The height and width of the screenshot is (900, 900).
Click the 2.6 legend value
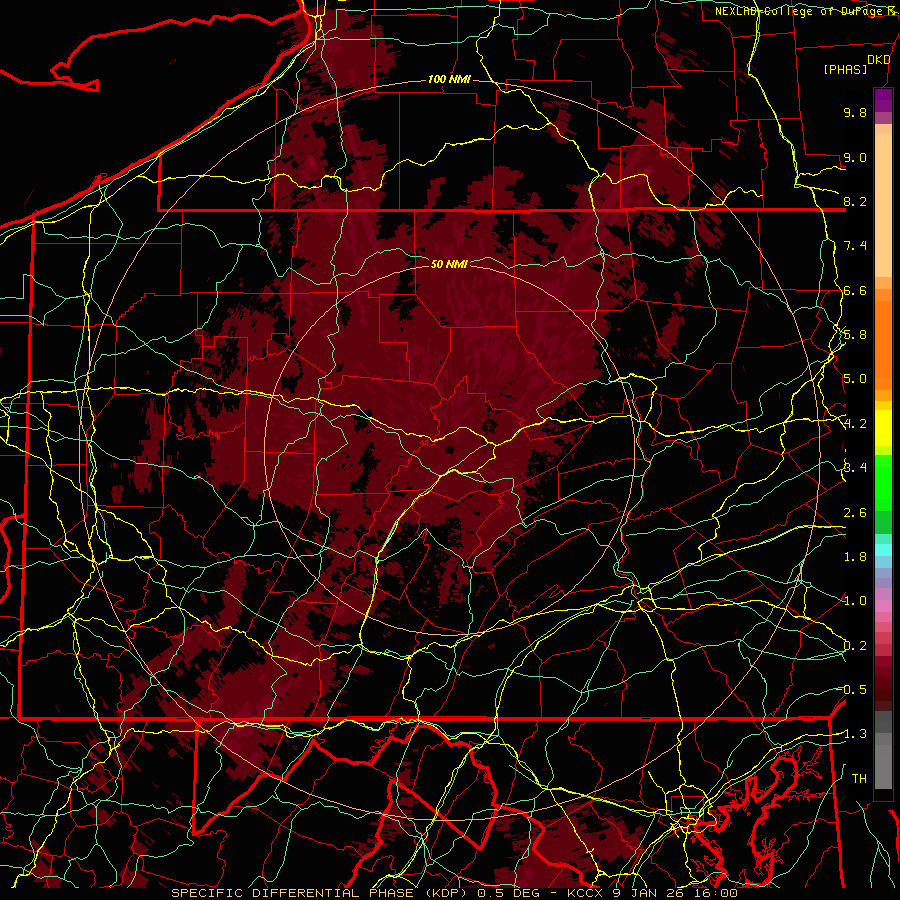[855, 513]
